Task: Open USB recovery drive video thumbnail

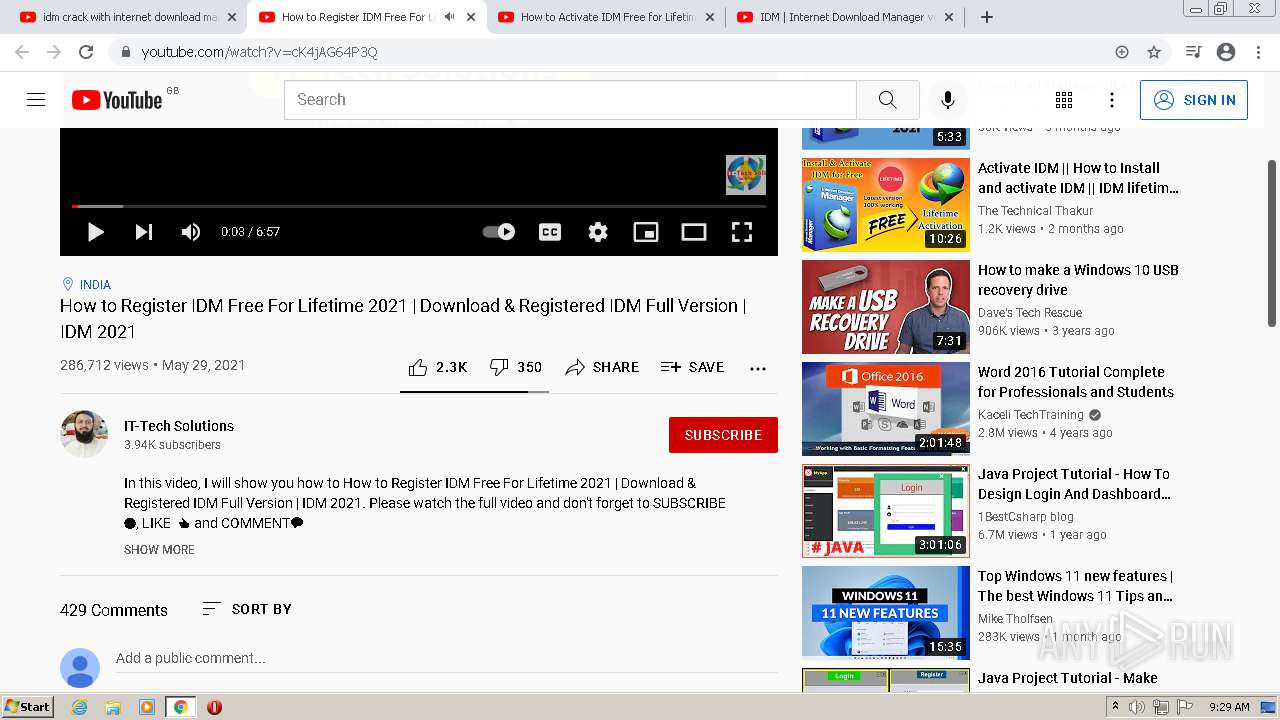Action: 886,307
